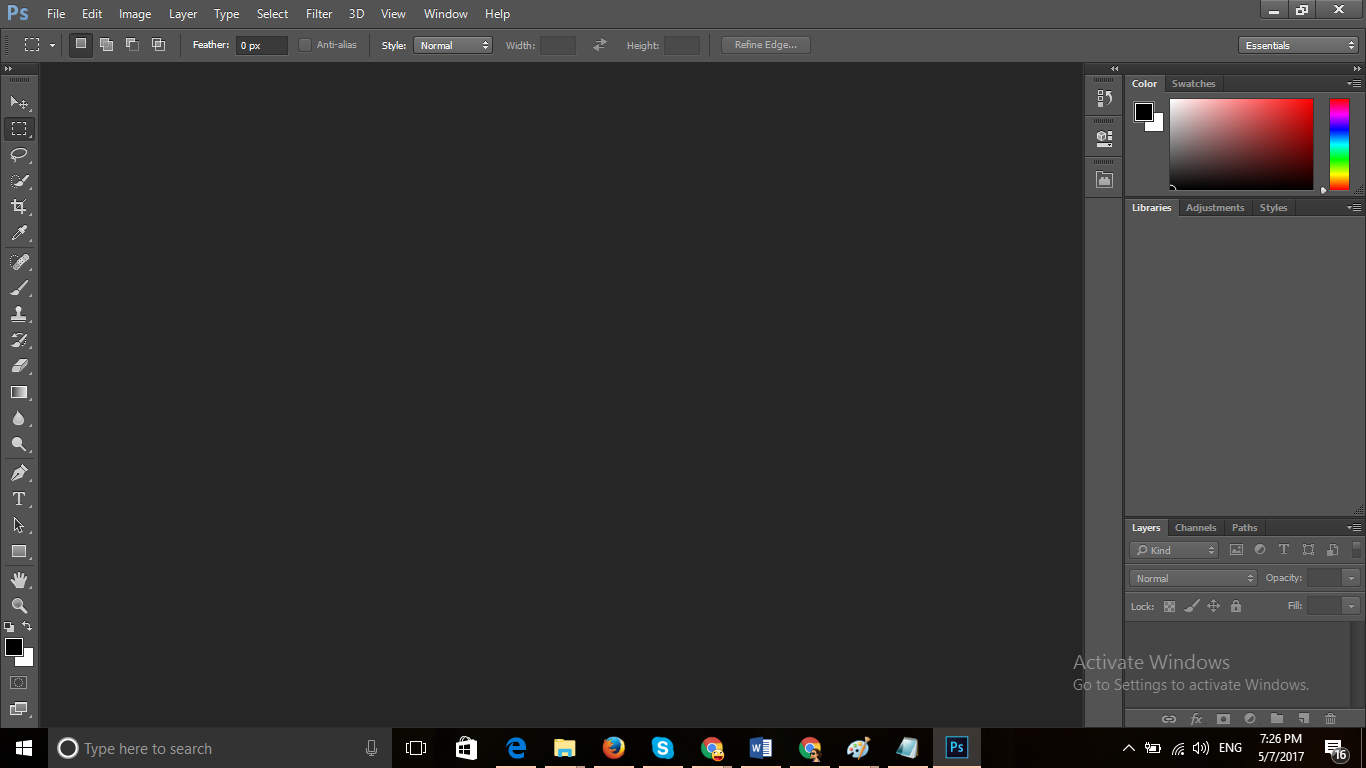Click the swap colors arrow in toolbox
Viewport: 1366px width, 768px height.
[x=27, y=626]
